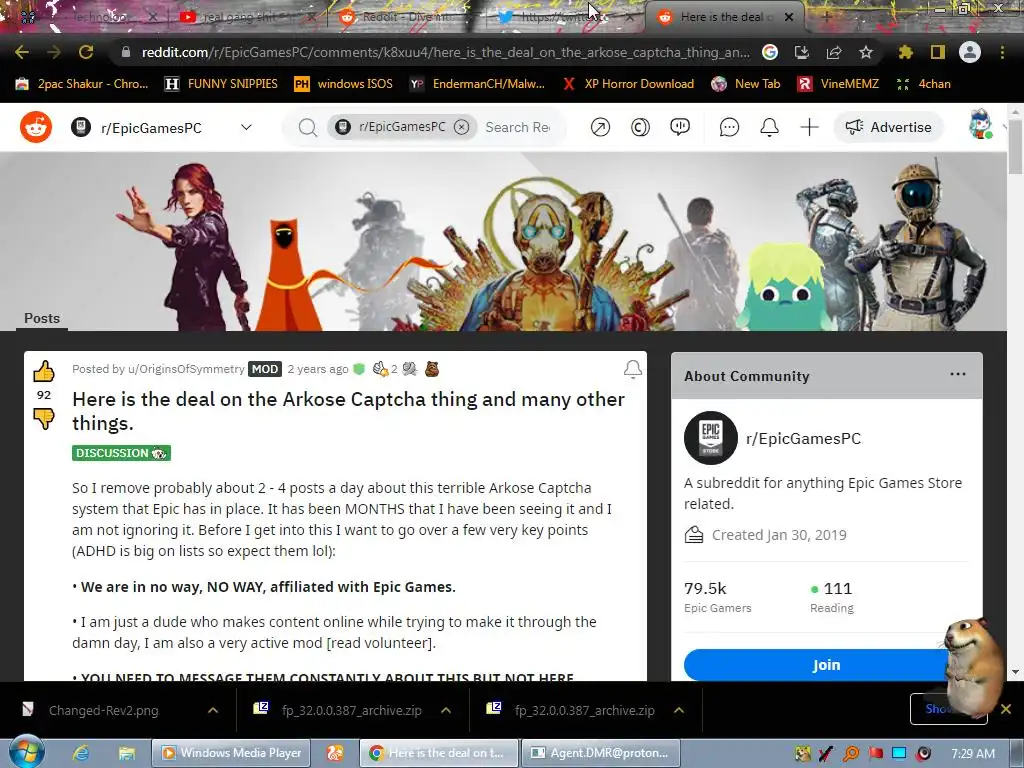This screenshot has height=768, width=1024.
Task: Switch to the Twitter tab
Action: [x=565, y=17]
